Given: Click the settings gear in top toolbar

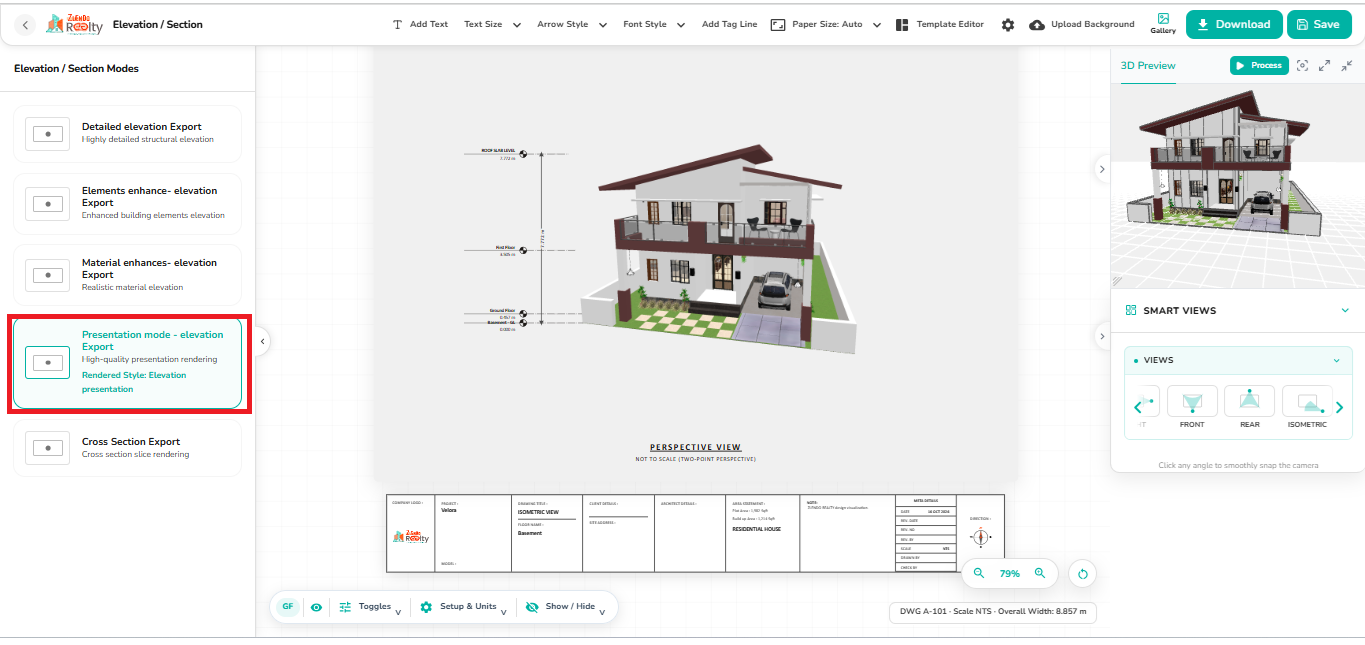Looking at the screenshot, I should pos(1008,25).
